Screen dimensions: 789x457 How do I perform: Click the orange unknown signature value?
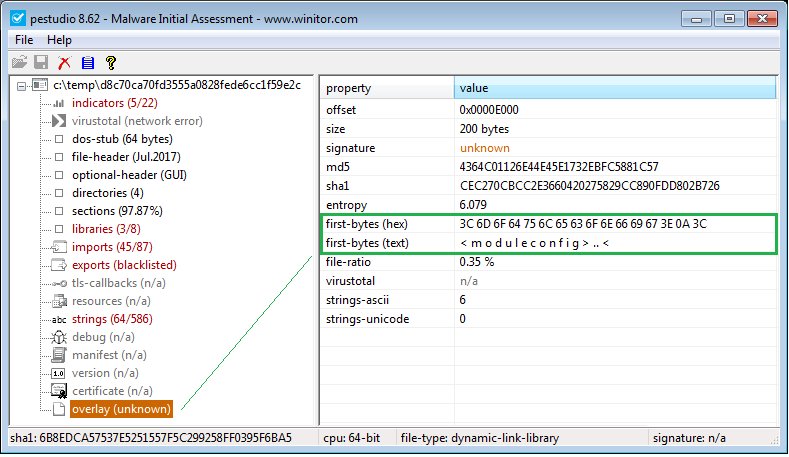[485, 148]
